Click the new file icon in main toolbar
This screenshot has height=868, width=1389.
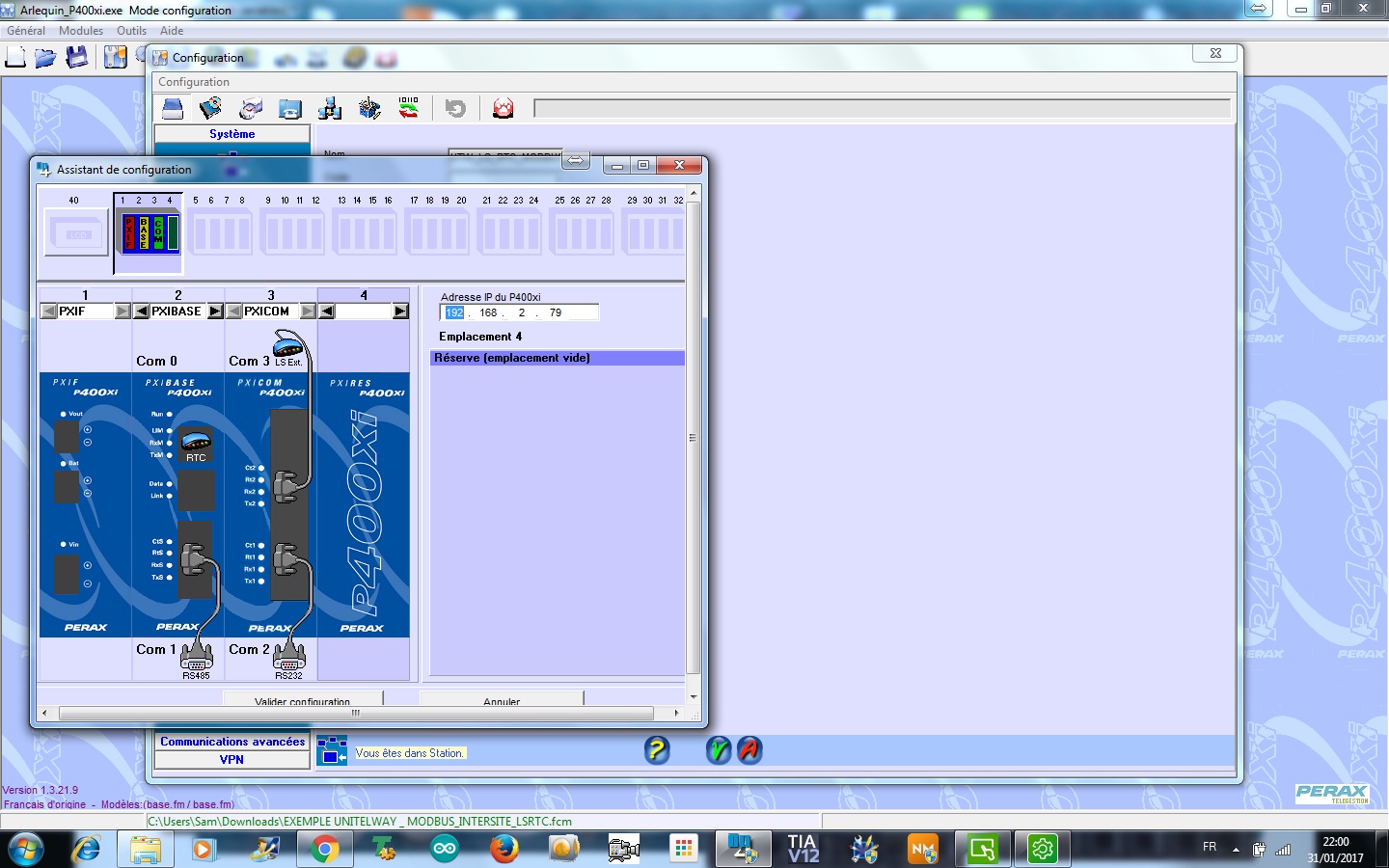pyautogui.click(x=15, y=58)
